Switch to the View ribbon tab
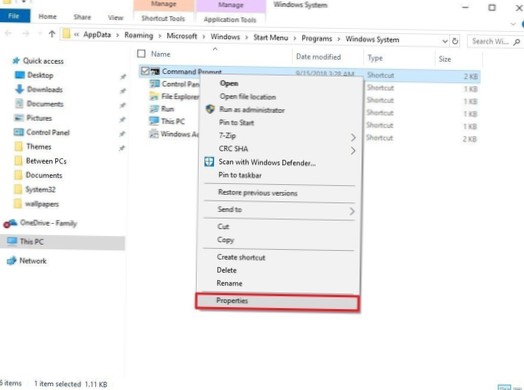524x390 pixels. [115, 18]
